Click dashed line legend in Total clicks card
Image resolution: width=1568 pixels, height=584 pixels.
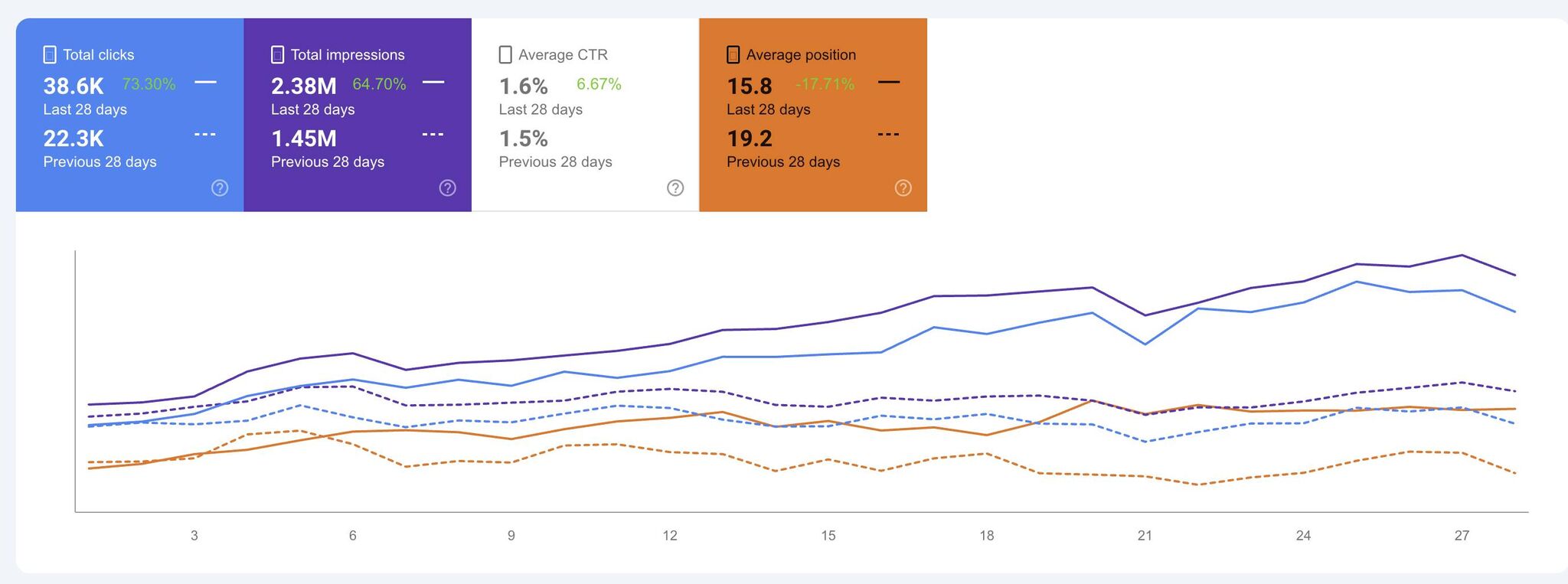click(205, 135)
